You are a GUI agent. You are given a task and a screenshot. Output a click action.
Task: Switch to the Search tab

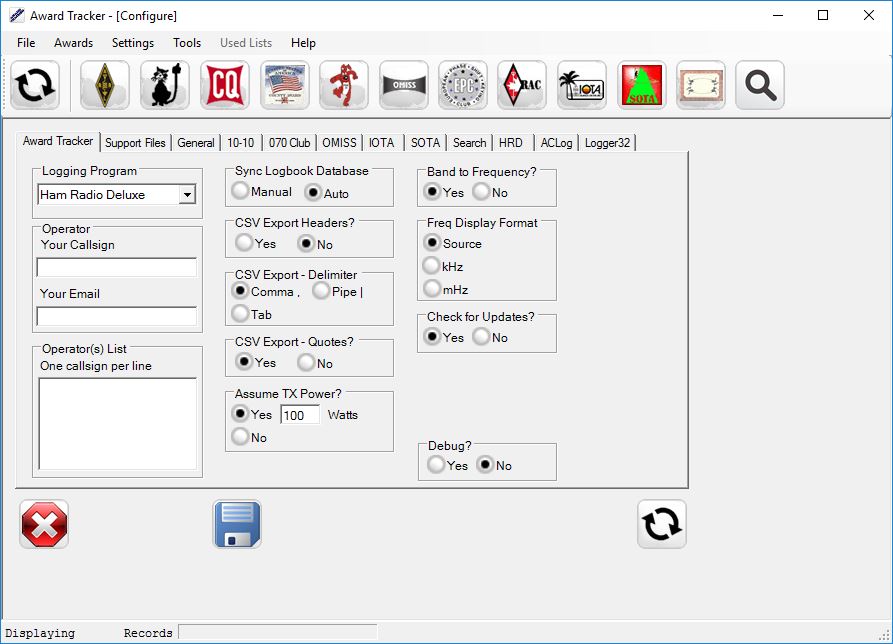point(470,142)
